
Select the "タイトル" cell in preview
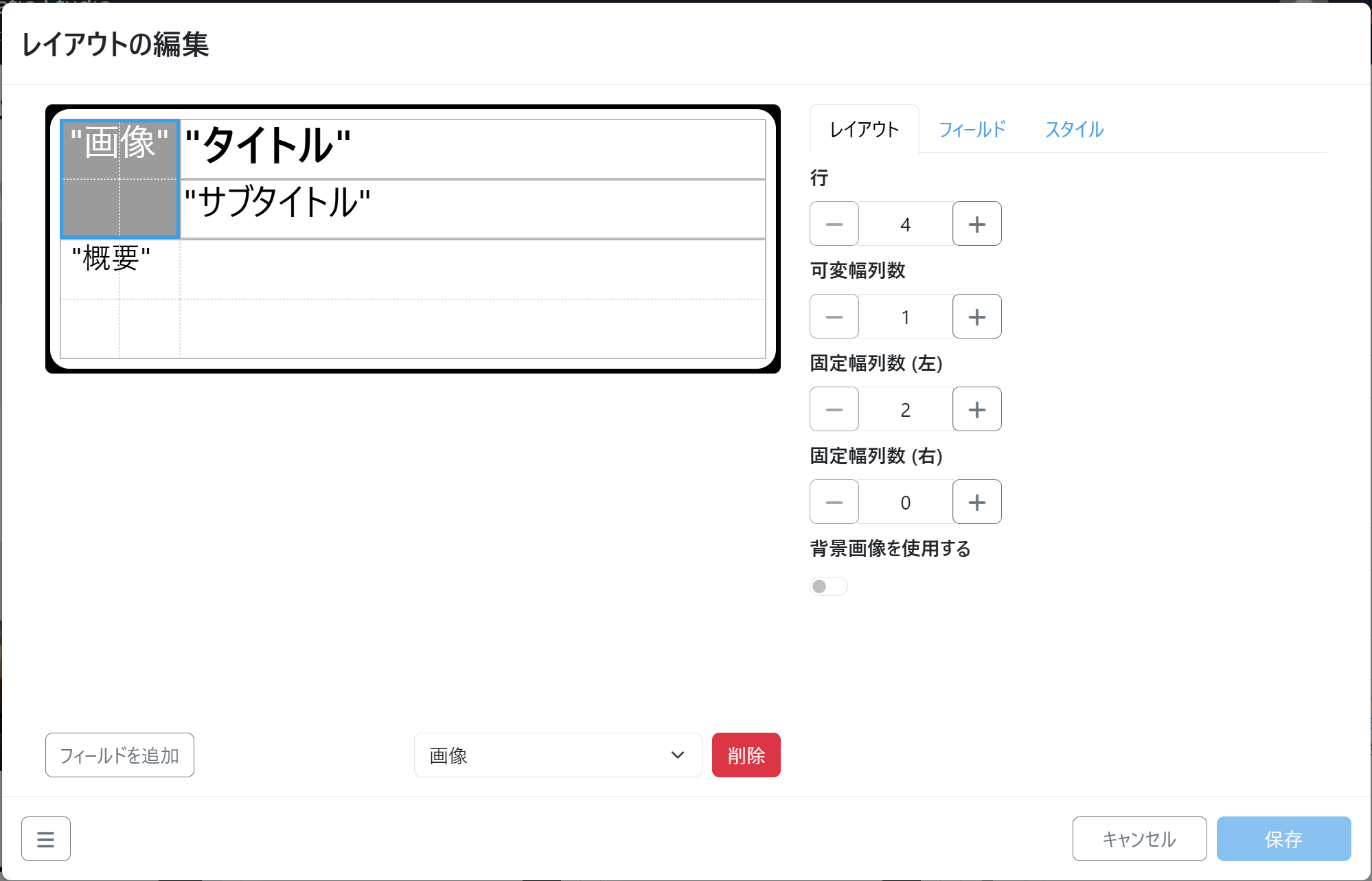point(472,148)
